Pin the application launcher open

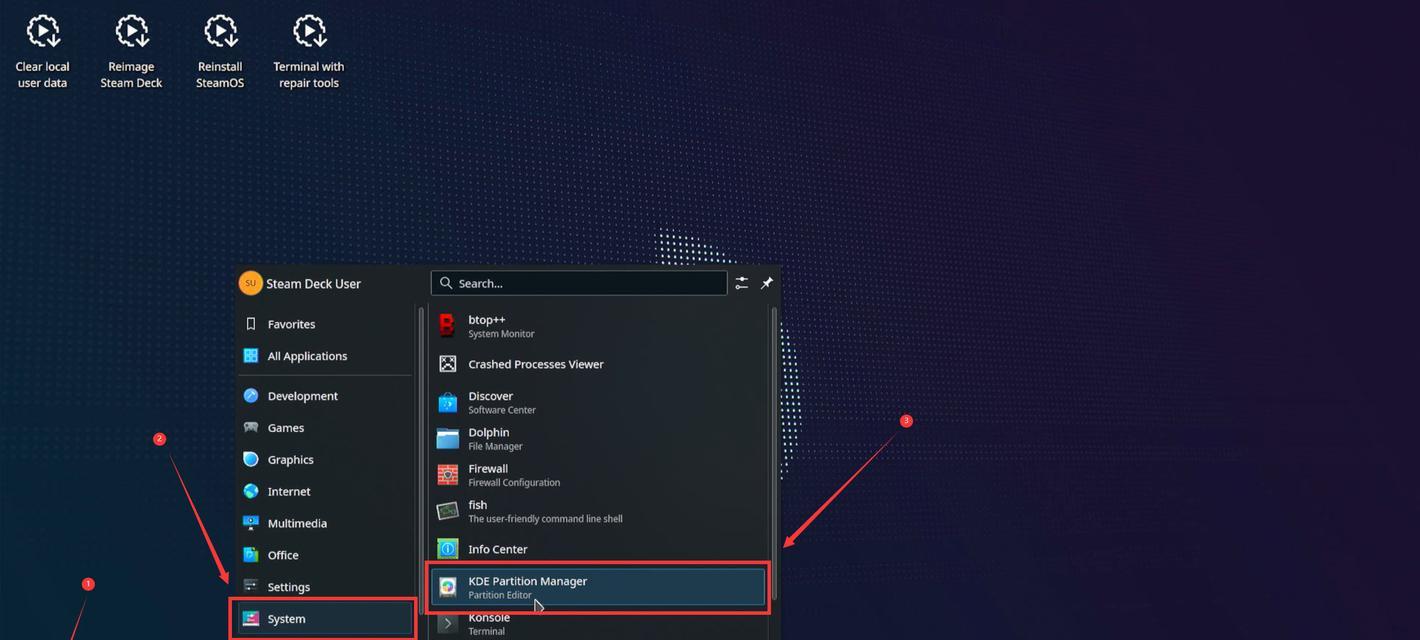coord(767,283)
